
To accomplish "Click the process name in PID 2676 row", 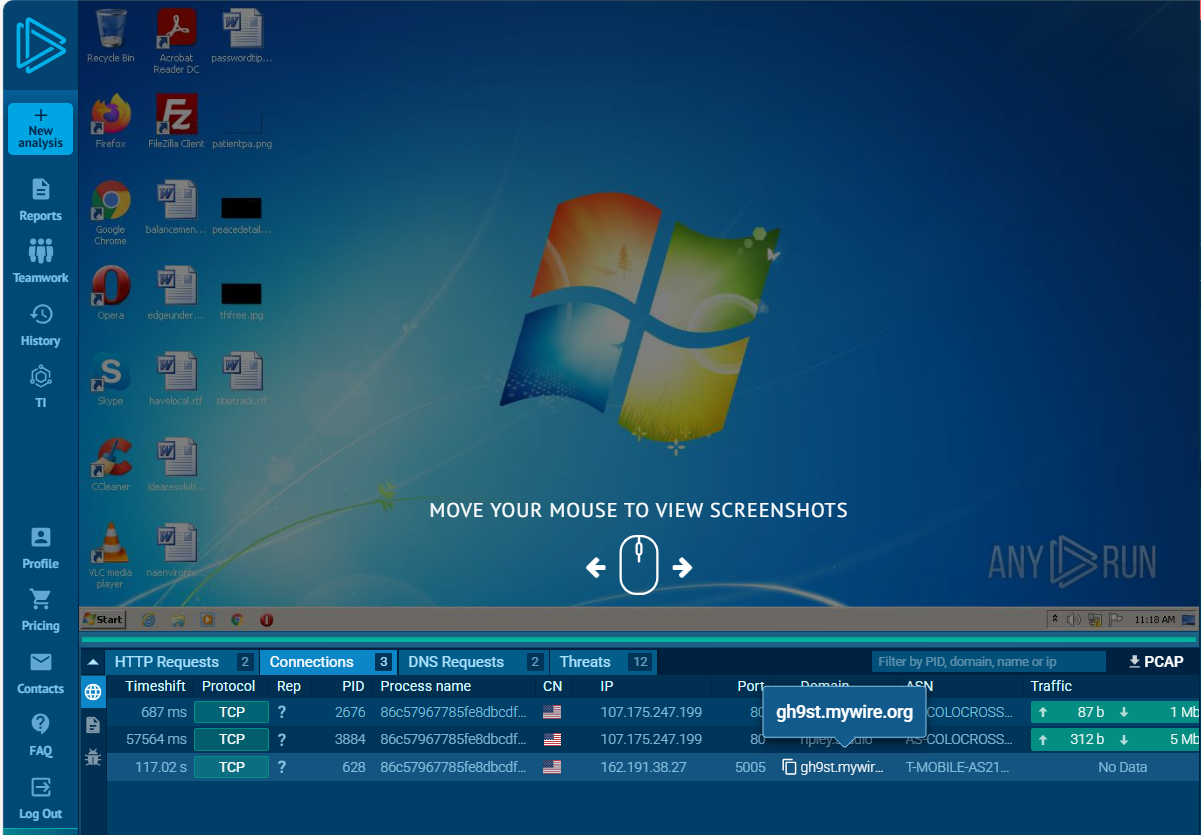I will [453, 712].
